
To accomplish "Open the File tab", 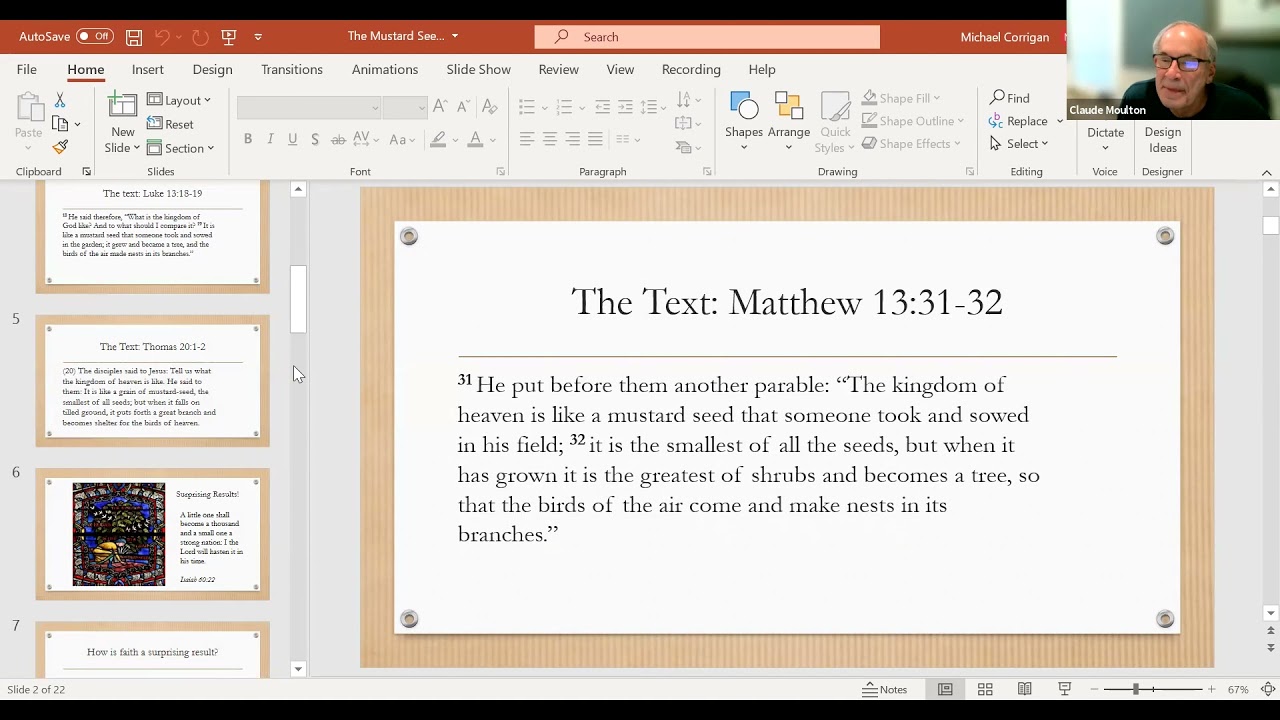I will tap(27, 69).
